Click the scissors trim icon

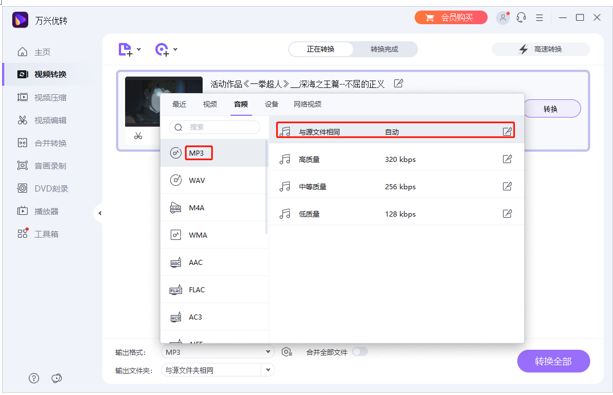click(138, 136)
